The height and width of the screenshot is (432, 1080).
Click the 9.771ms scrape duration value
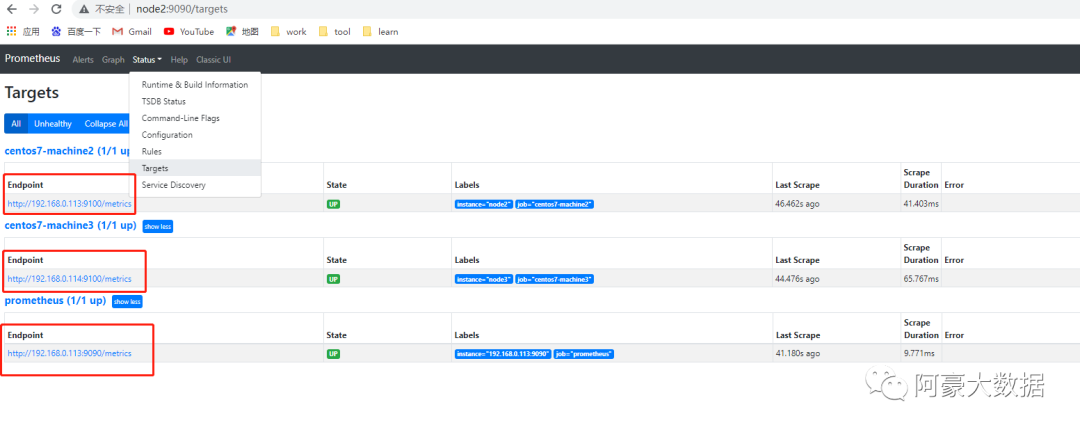pyautogui.click(x=919, y=353)
